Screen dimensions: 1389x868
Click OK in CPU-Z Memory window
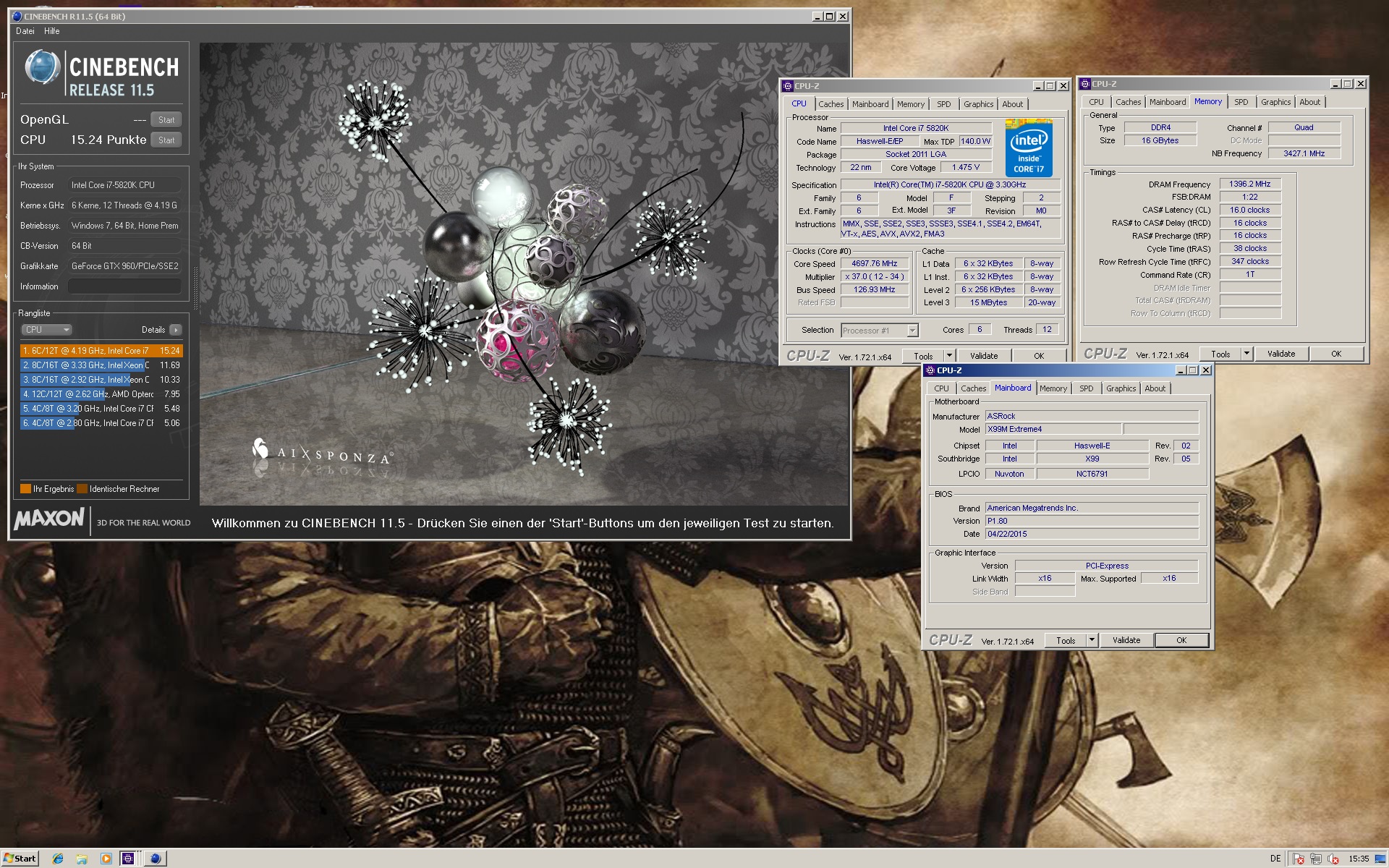1336,354
